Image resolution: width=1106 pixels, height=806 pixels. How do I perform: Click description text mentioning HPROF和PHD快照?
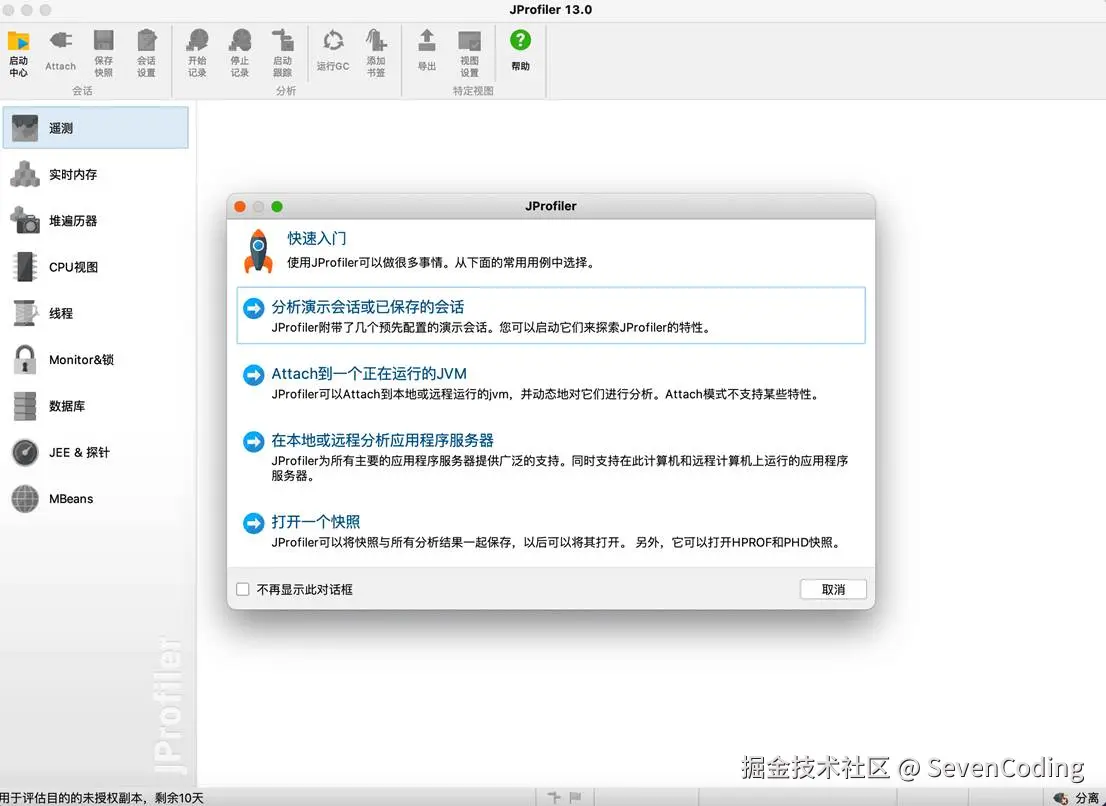click(x=557, y=542)
